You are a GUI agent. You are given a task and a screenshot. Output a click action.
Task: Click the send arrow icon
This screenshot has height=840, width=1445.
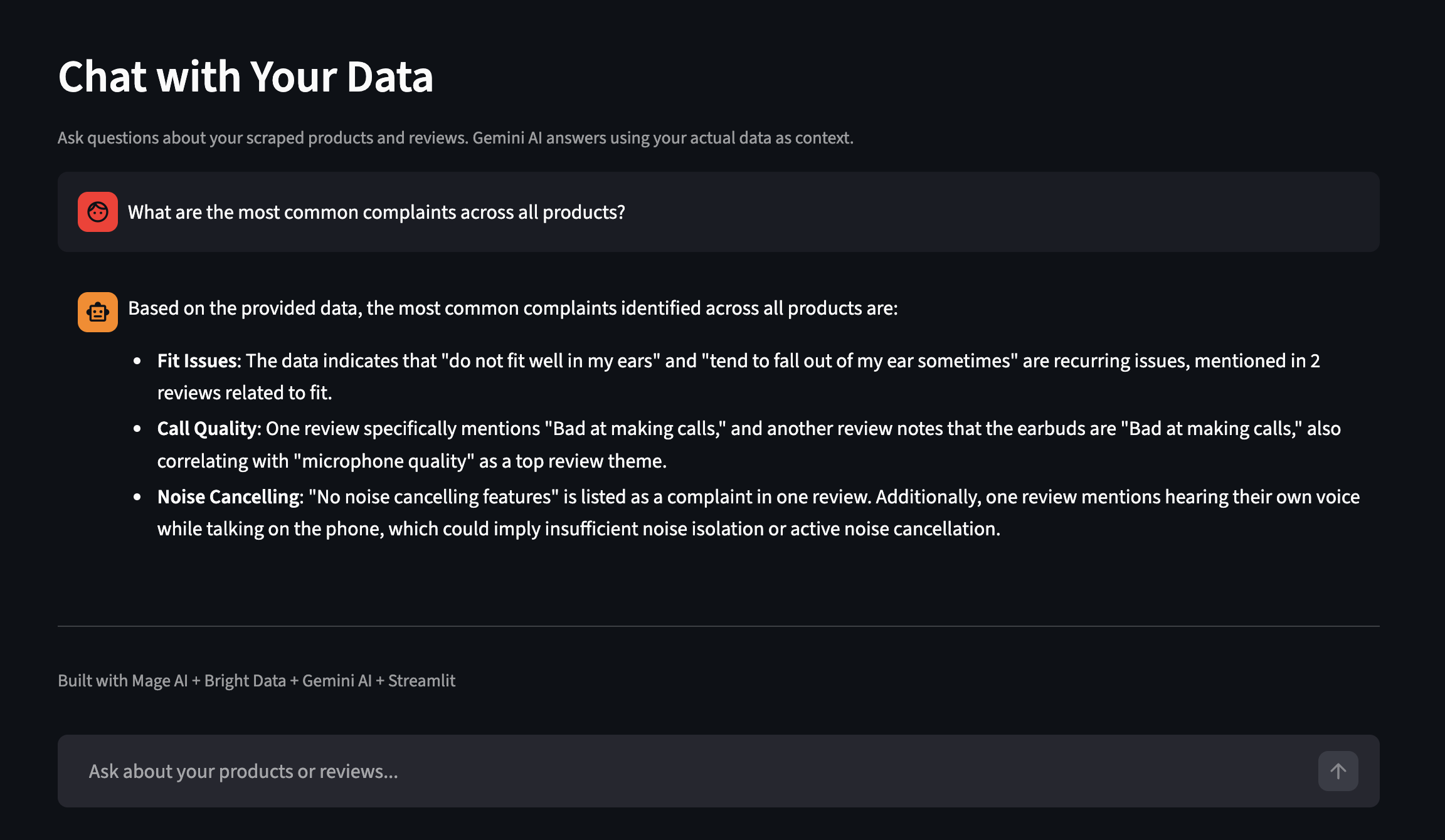[x=1338, y=771]
